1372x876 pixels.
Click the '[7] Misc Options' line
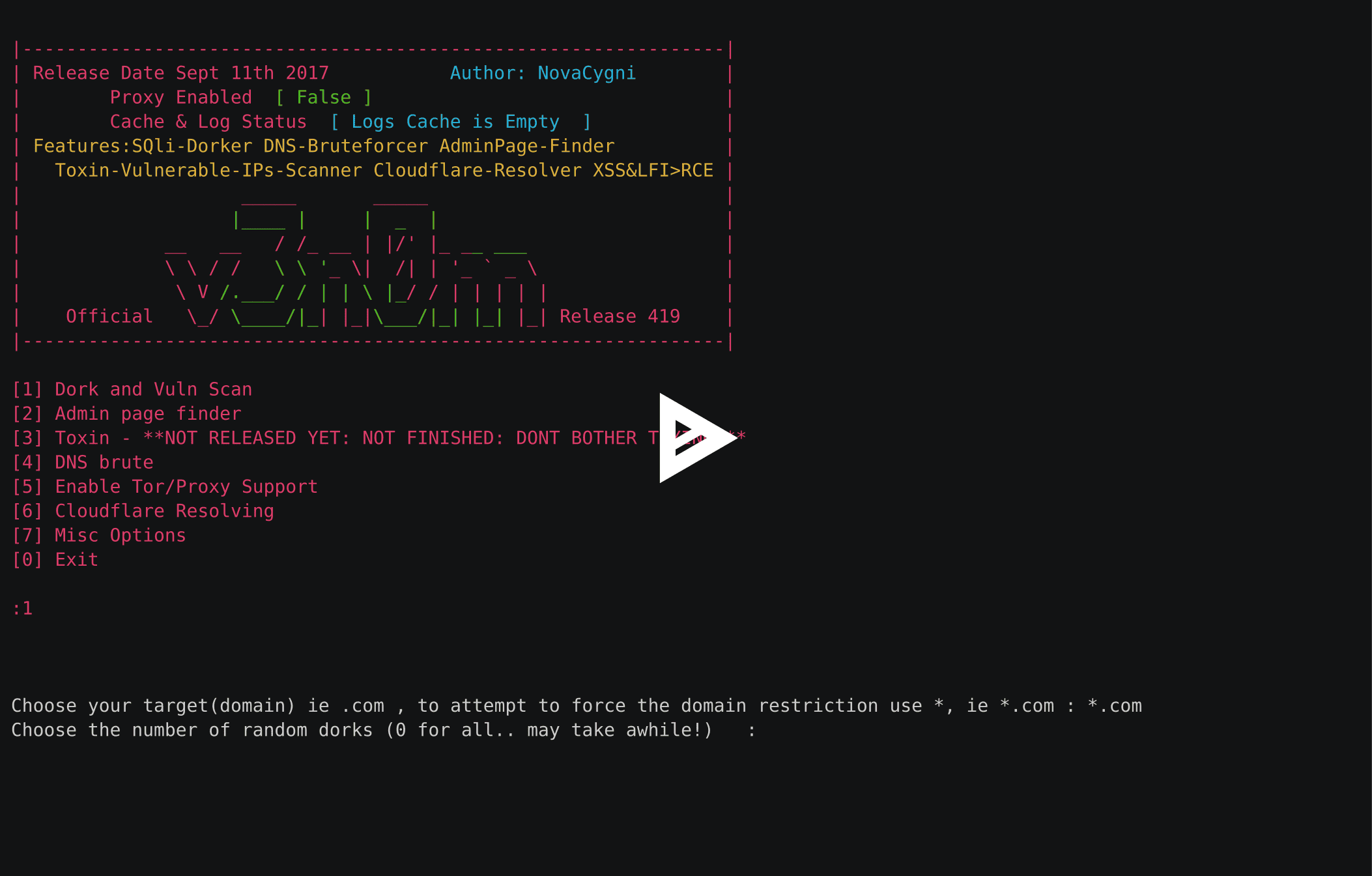click(99, 536)
